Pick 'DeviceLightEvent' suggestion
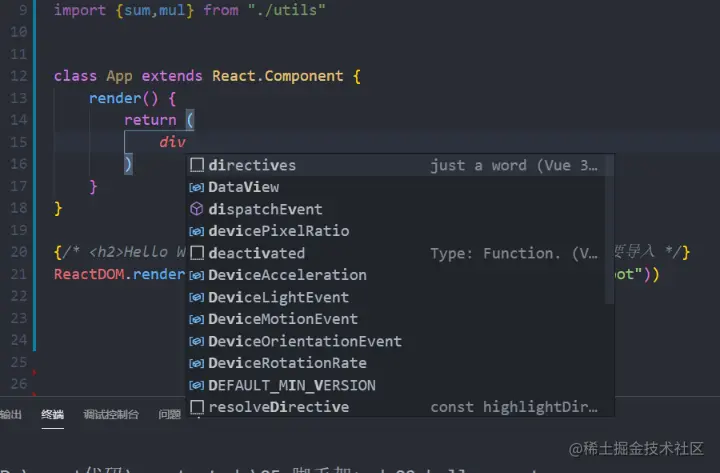 coord(396,297)
